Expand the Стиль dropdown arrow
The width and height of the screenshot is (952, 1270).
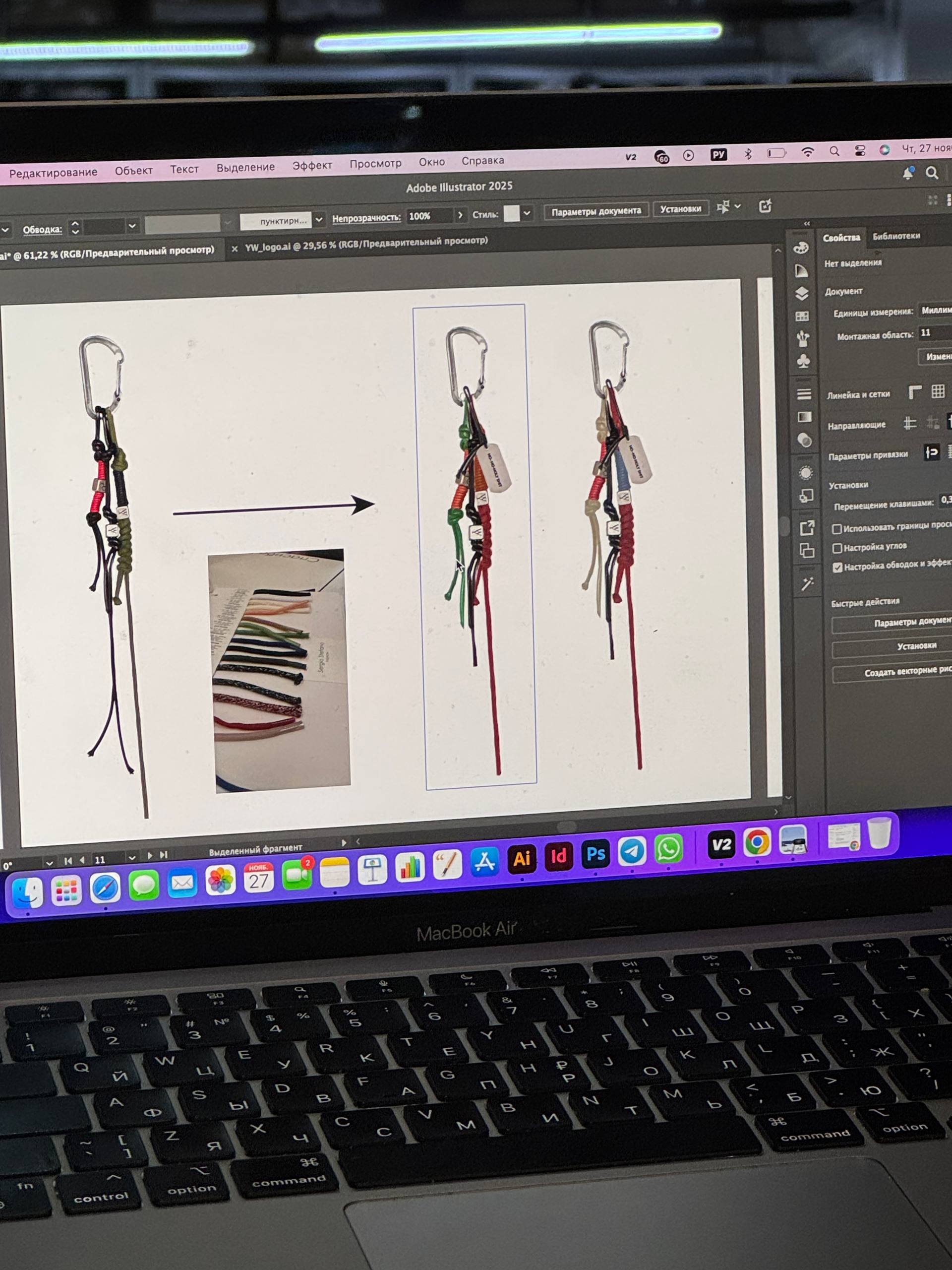[x=527, y=214]
